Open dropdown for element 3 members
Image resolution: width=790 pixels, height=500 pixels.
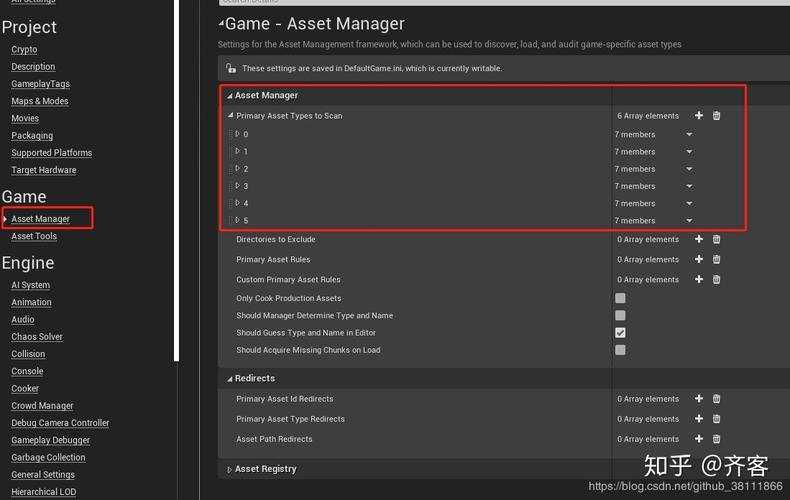click(x=689, y=186)
